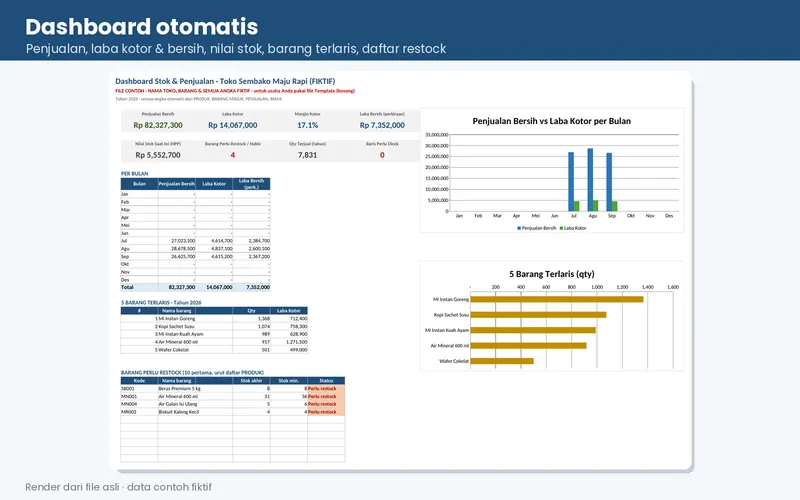Click the green Sep Laba Kotor bar
This screenshot has height=500, width=800.
(x=615, y=206)
